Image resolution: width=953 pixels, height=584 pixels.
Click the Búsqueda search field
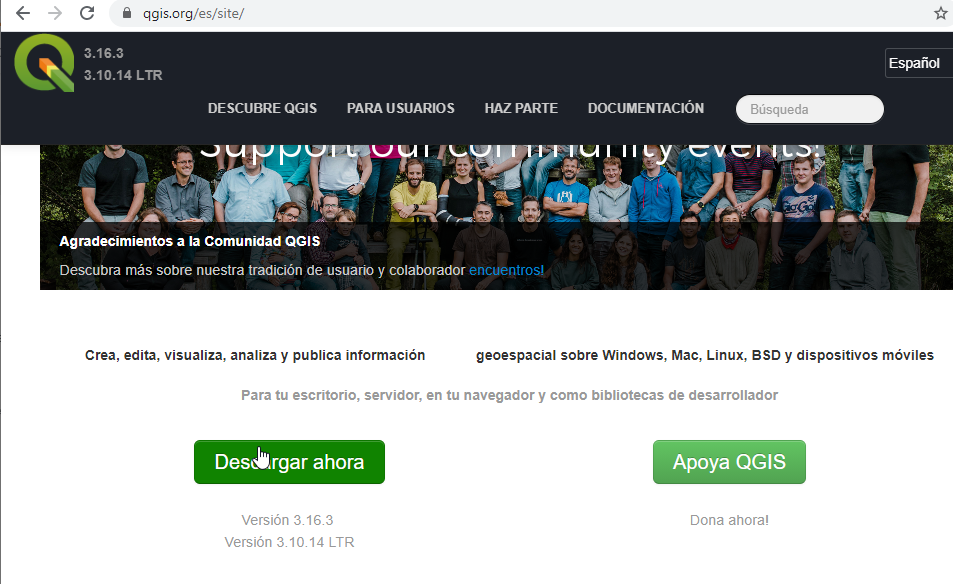coord(810,109)
